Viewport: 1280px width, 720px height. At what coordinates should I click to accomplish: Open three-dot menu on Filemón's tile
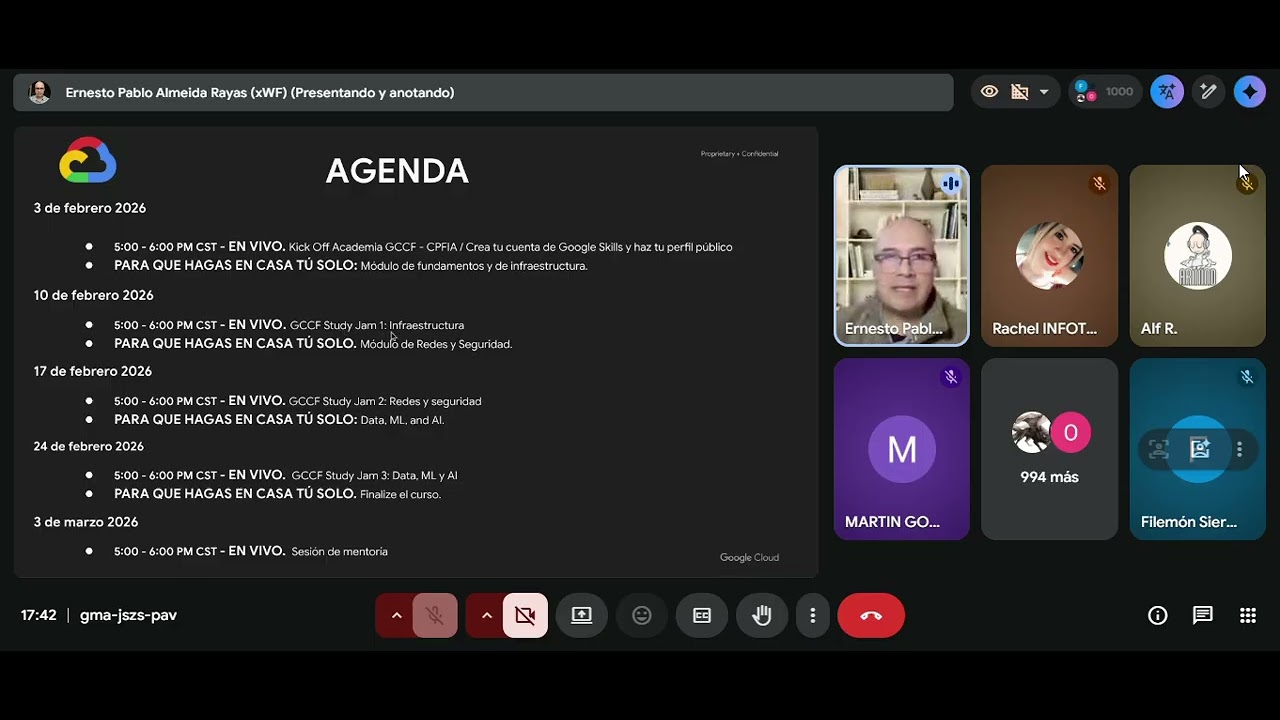coord(1239,450)
